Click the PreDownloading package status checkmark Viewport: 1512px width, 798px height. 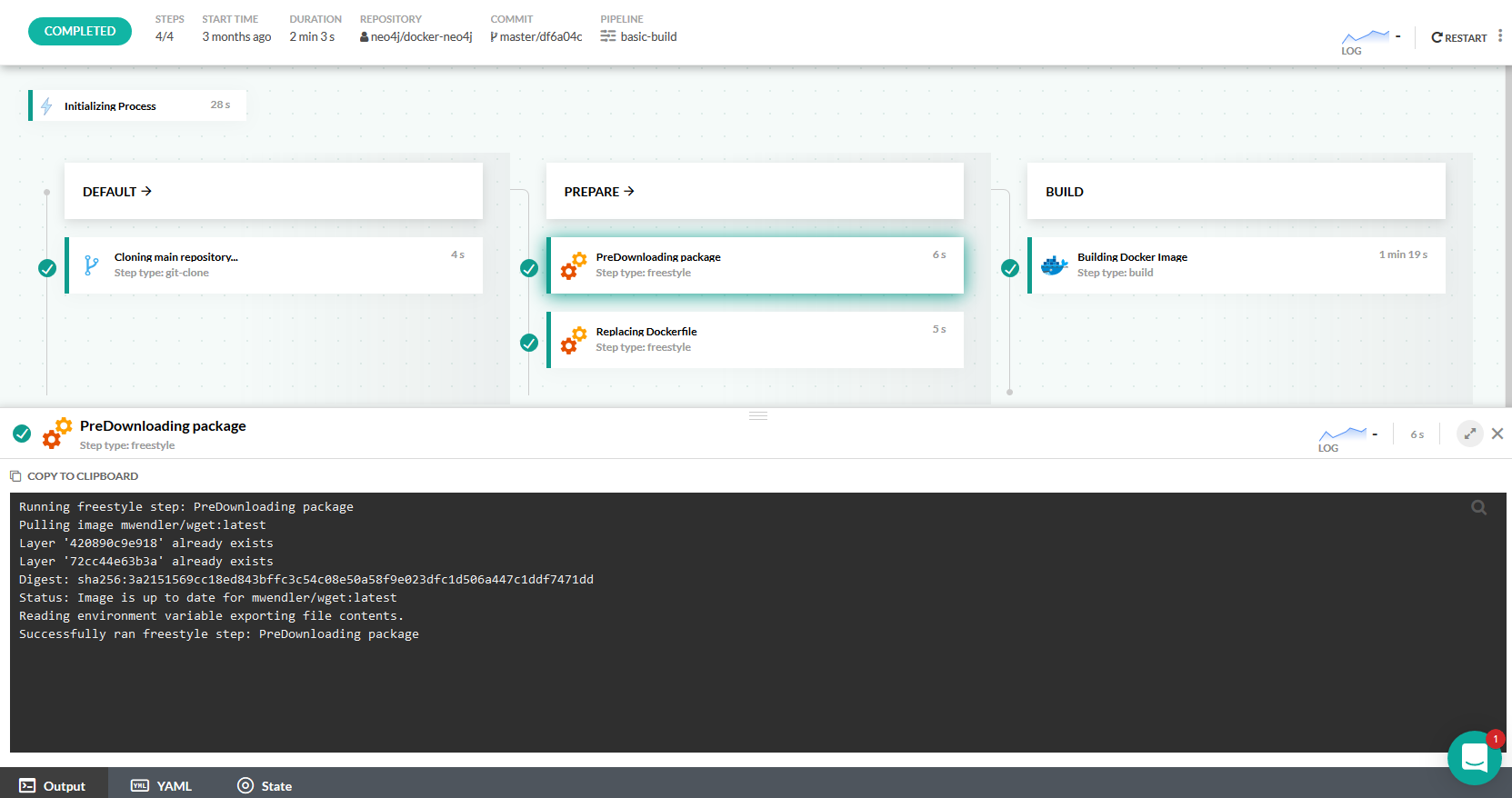pos(529,268)
